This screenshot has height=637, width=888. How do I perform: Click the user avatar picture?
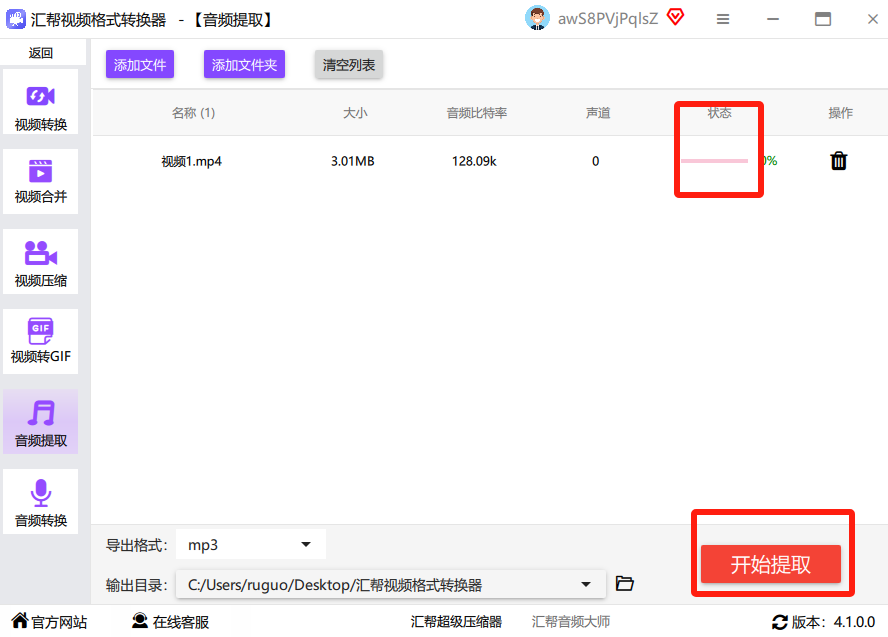(537, 18)
